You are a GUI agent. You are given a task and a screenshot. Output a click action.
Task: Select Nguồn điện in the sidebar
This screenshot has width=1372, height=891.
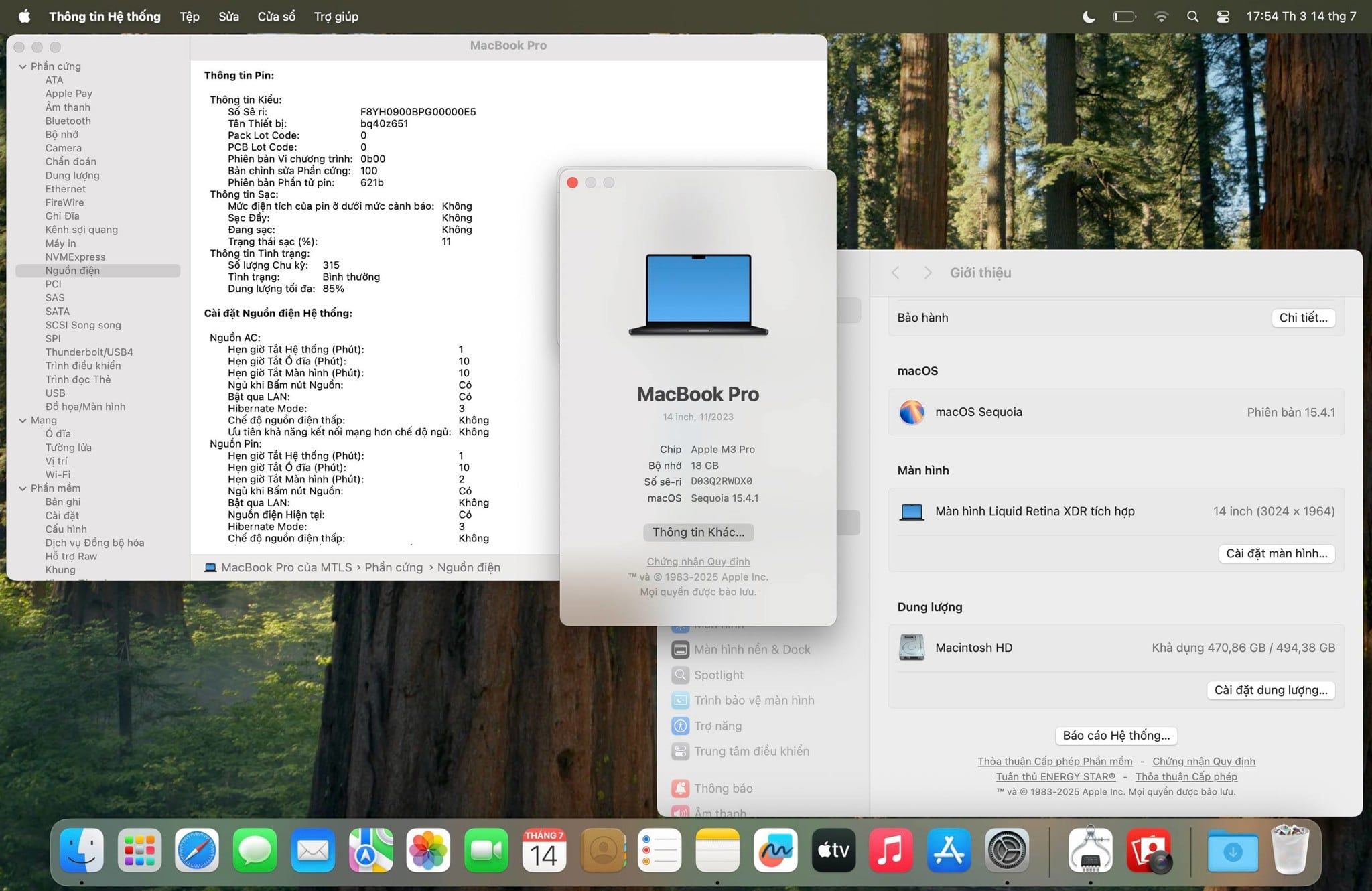(98, 271)
